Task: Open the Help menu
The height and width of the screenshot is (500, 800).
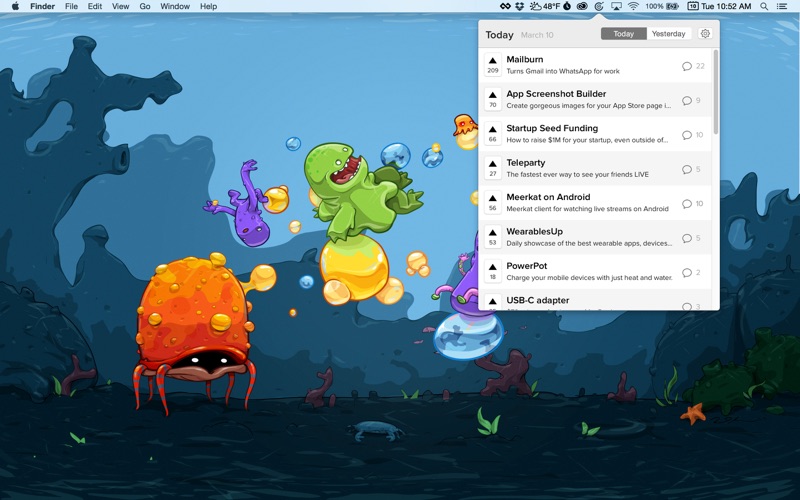Action: tap(208, 6)
